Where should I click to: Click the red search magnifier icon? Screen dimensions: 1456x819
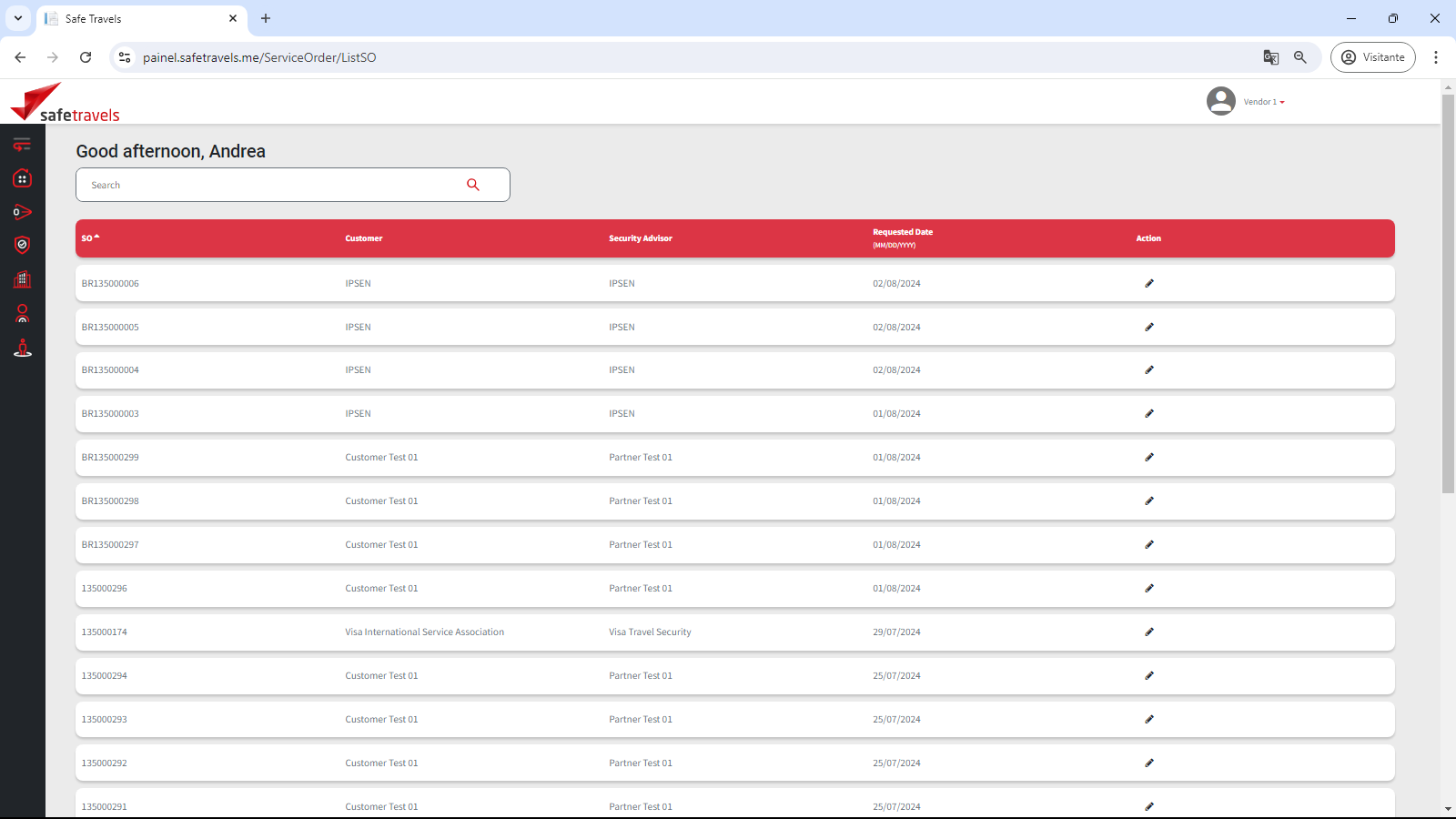(x=473, y=185)
